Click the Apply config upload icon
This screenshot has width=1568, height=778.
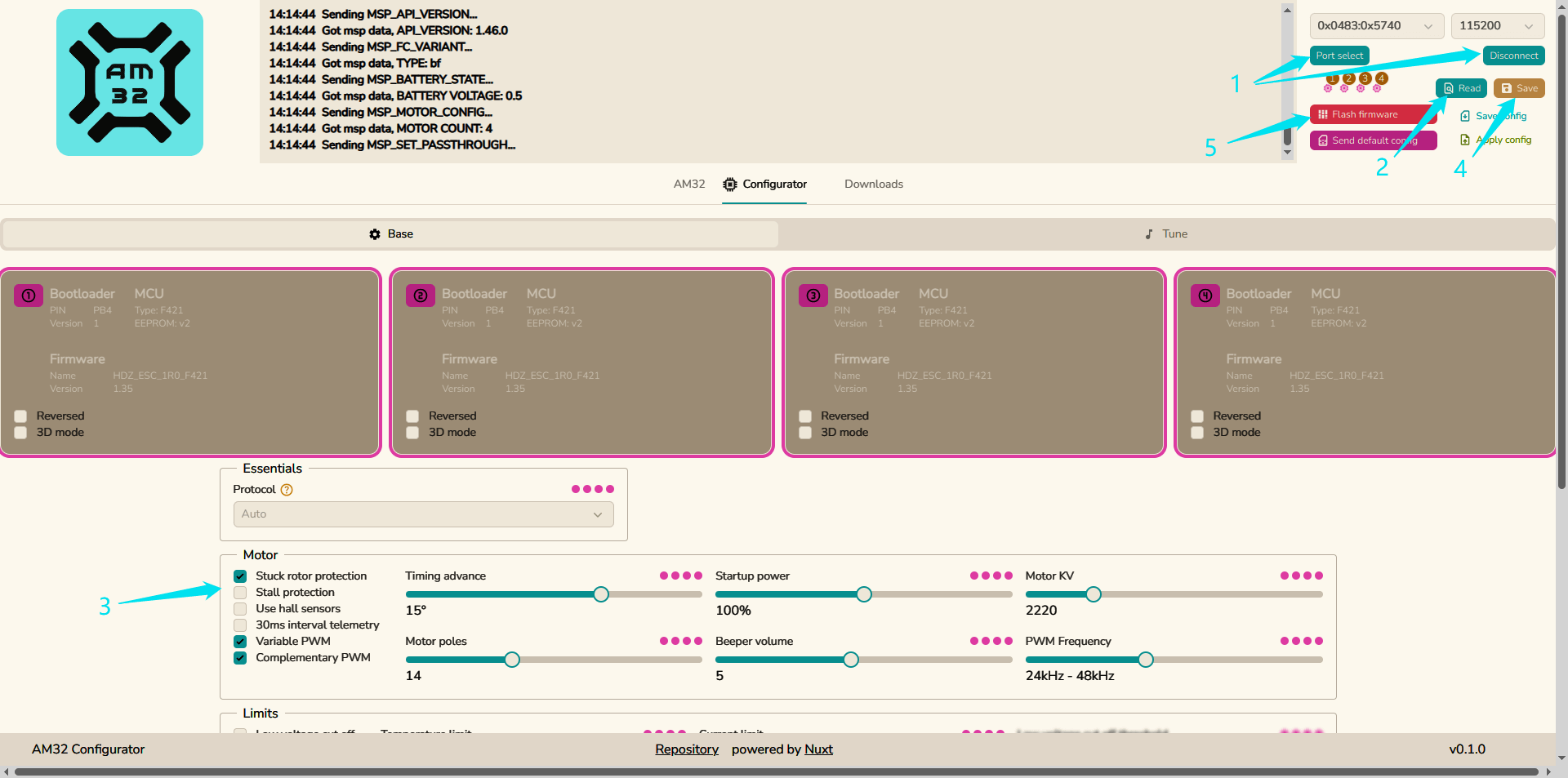1465,140
